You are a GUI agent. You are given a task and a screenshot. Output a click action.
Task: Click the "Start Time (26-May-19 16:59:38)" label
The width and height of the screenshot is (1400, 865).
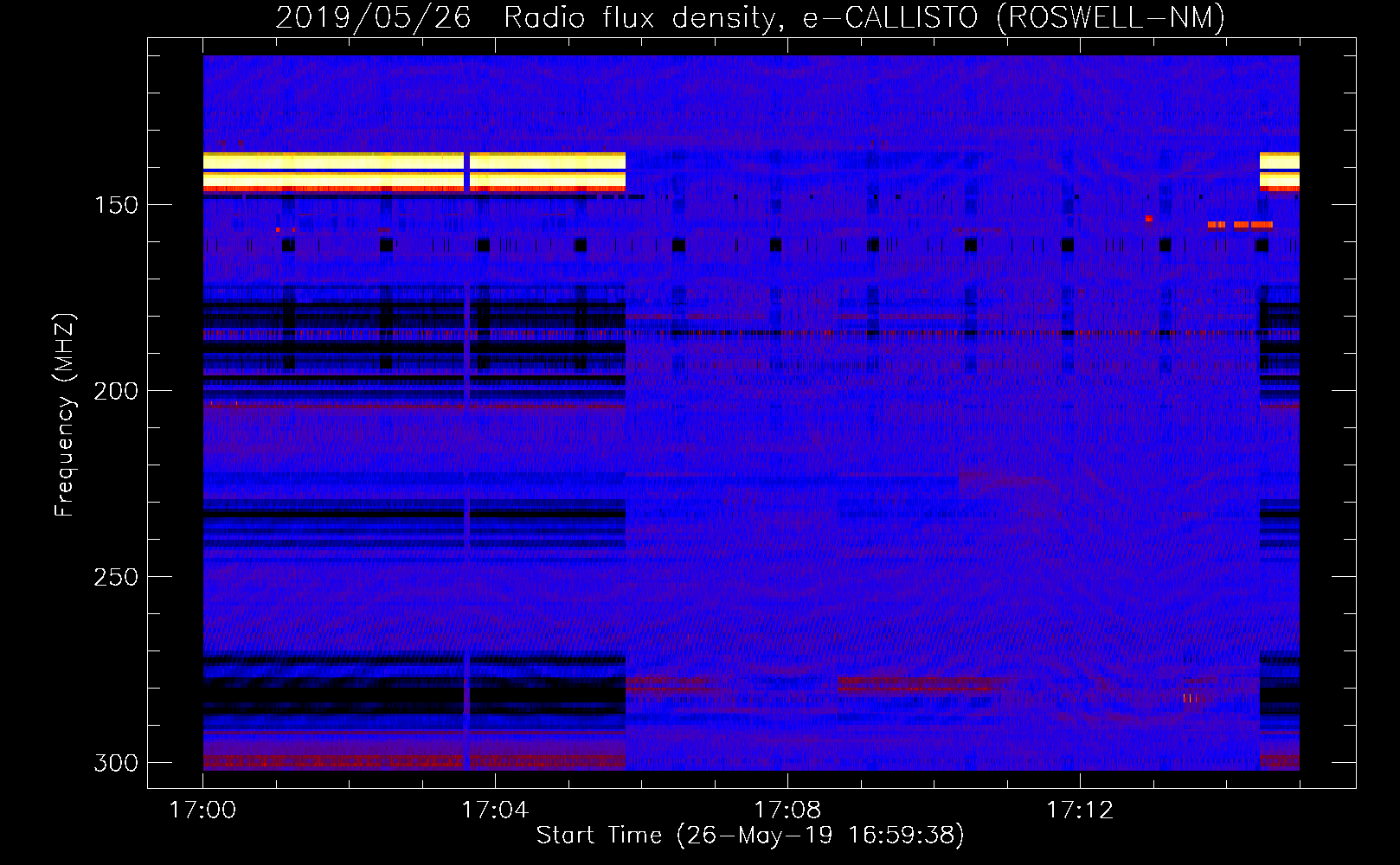click(750, 836)
